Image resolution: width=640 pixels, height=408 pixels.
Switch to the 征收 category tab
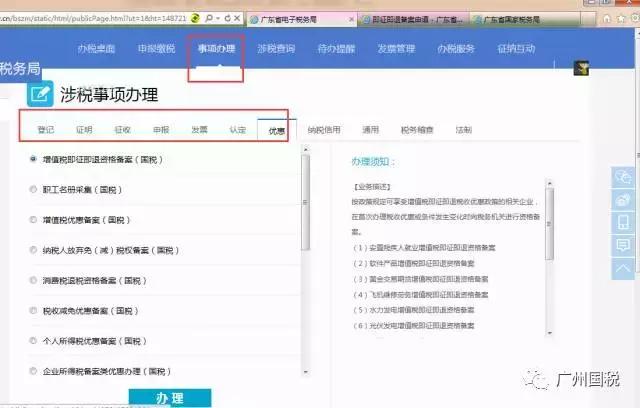(x=122, y=130)
